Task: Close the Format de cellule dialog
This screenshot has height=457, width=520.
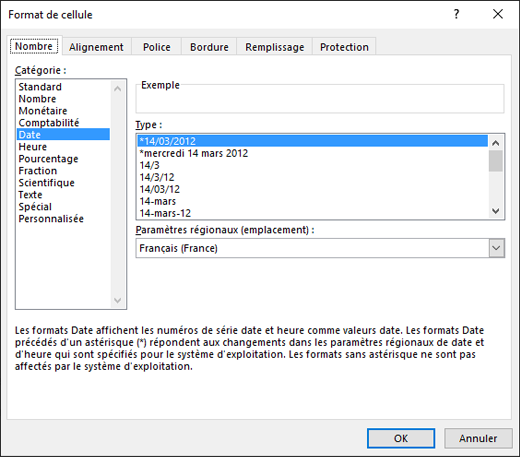Action: click(x=498, y=14)
